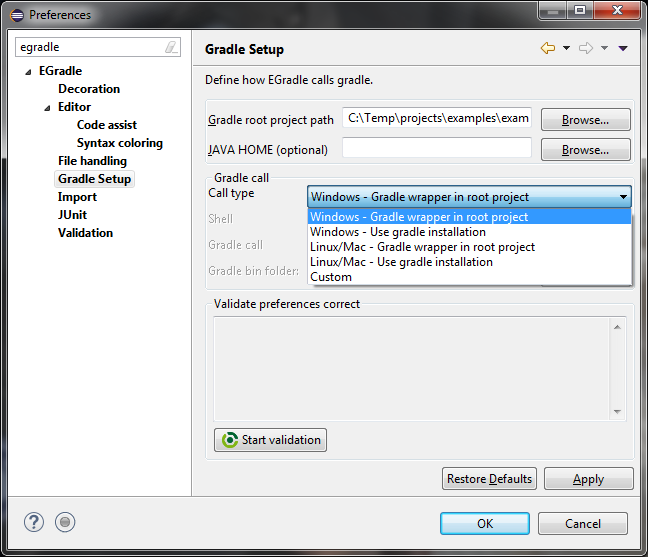Browse for the JAVA HOME folder
The height and width of the screenshot is (557, 648).
586,150
